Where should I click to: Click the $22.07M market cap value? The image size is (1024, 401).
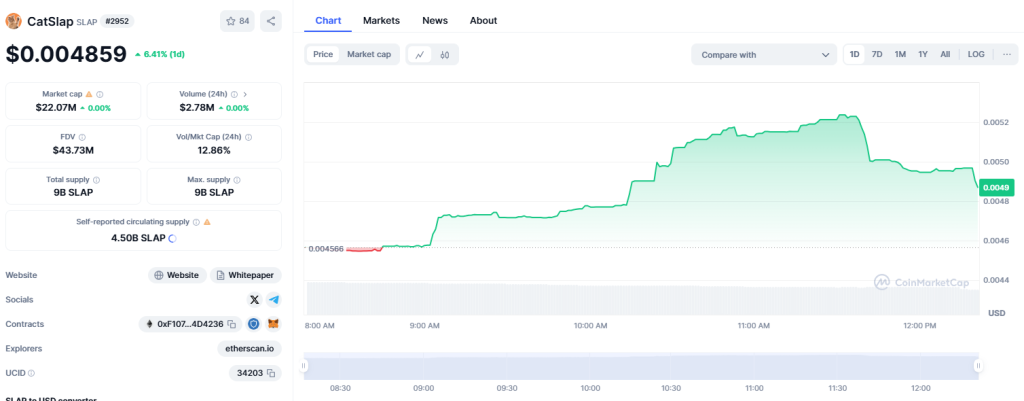click(x=54, y=107)
